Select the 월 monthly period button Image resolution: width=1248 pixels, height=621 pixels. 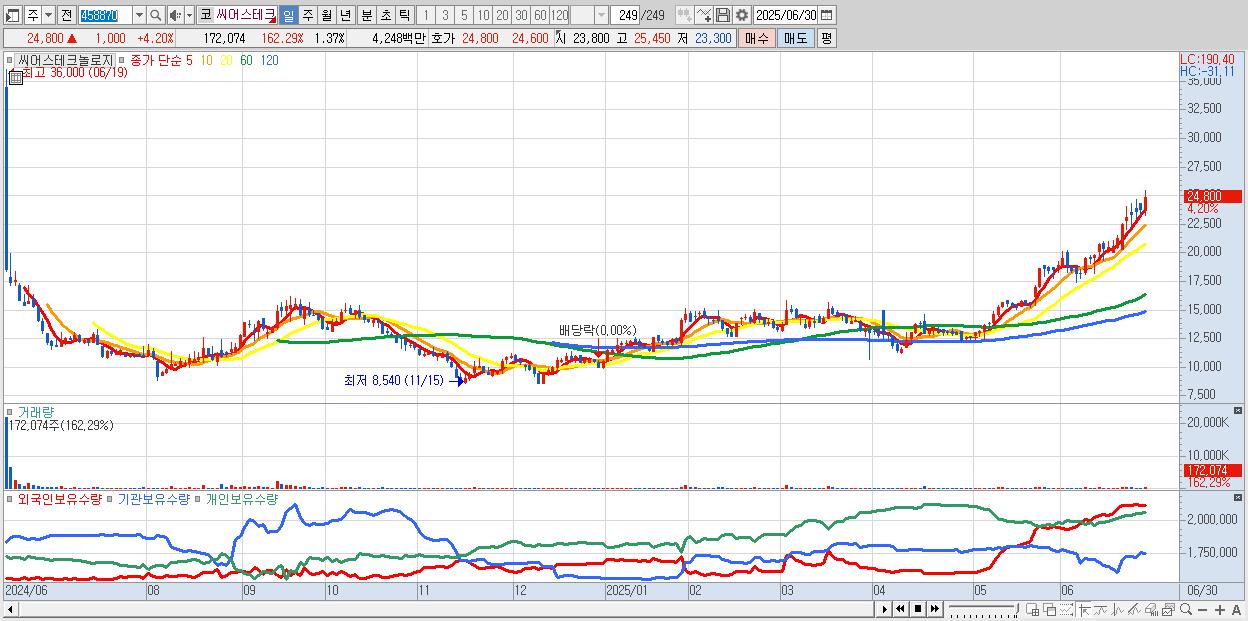pos(326,15)
